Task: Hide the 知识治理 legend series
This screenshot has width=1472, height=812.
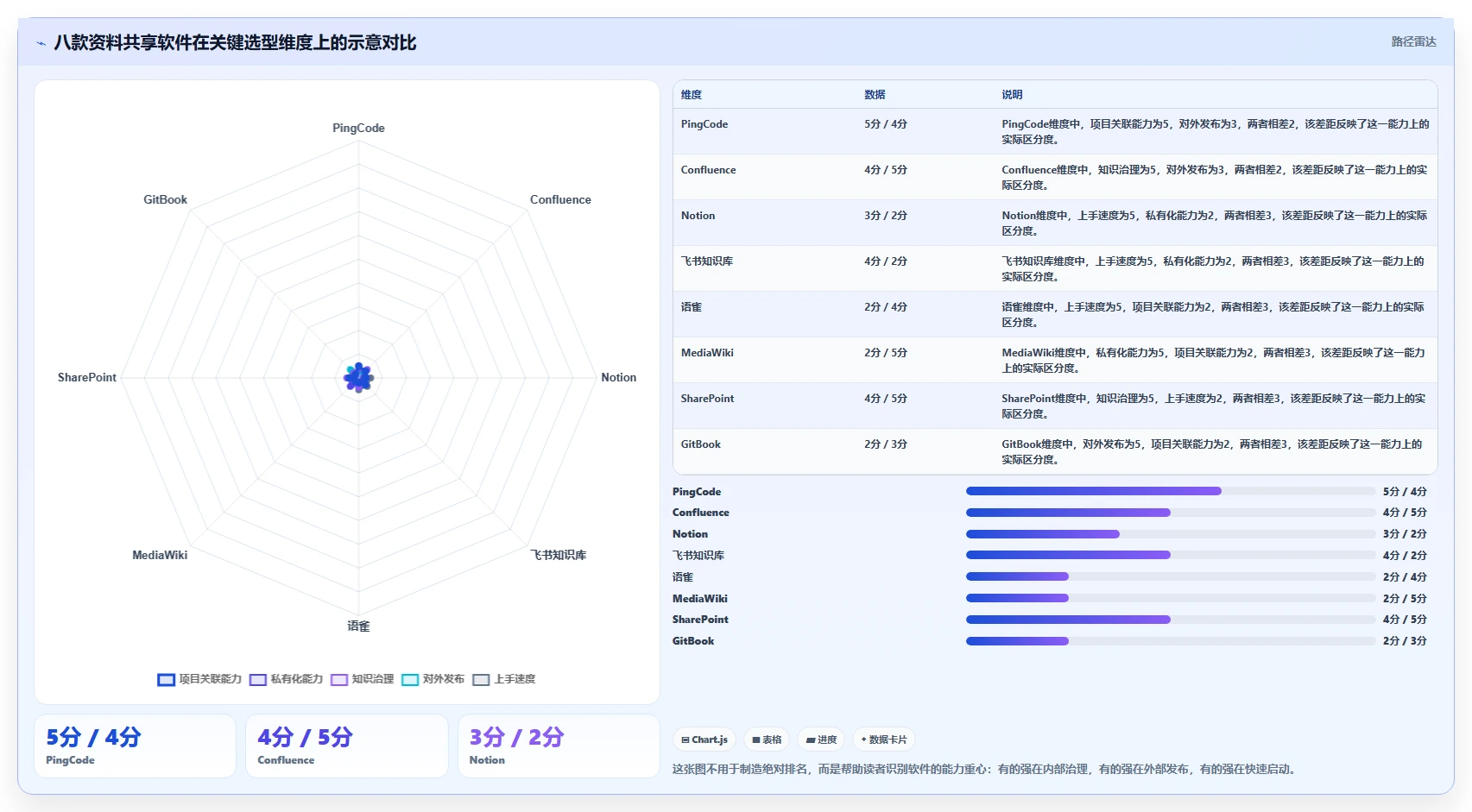Action: 362,679
